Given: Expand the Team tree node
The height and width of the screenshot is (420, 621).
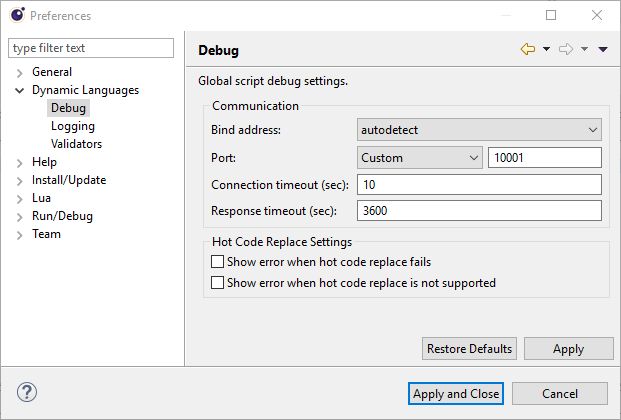Looking at the screenshot, I should tap(19, 235).
